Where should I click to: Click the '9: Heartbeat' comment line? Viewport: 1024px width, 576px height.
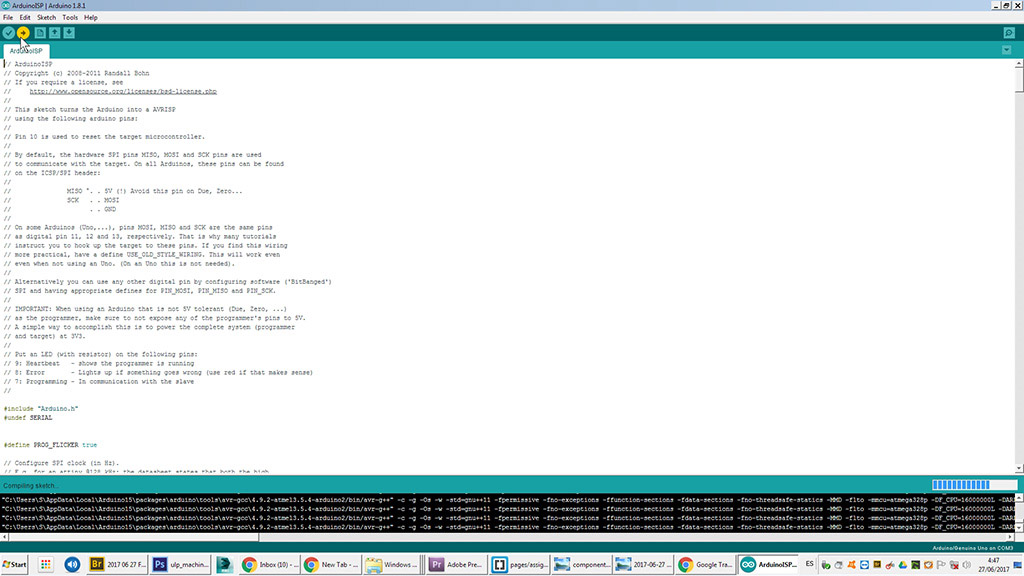(x=99, y=364)
